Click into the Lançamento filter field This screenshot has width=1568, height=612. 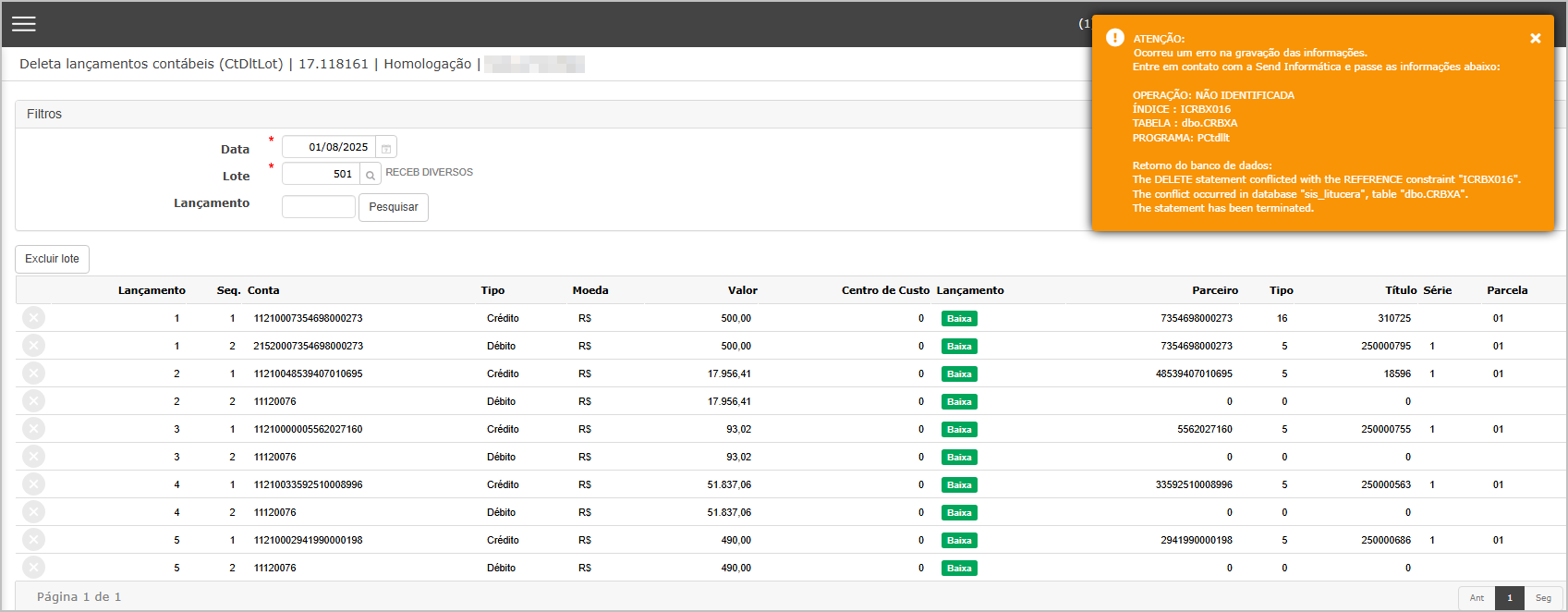[318, 207]
